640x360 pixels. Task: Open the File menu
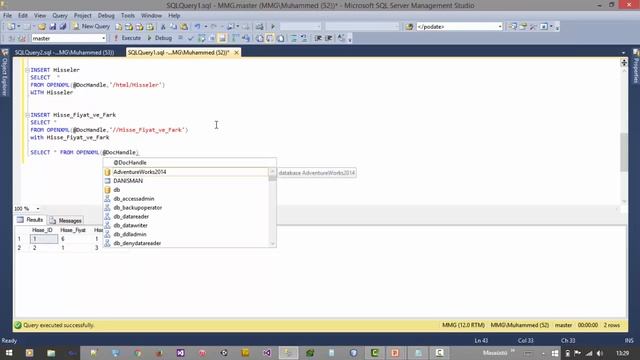tap(7, 16)
